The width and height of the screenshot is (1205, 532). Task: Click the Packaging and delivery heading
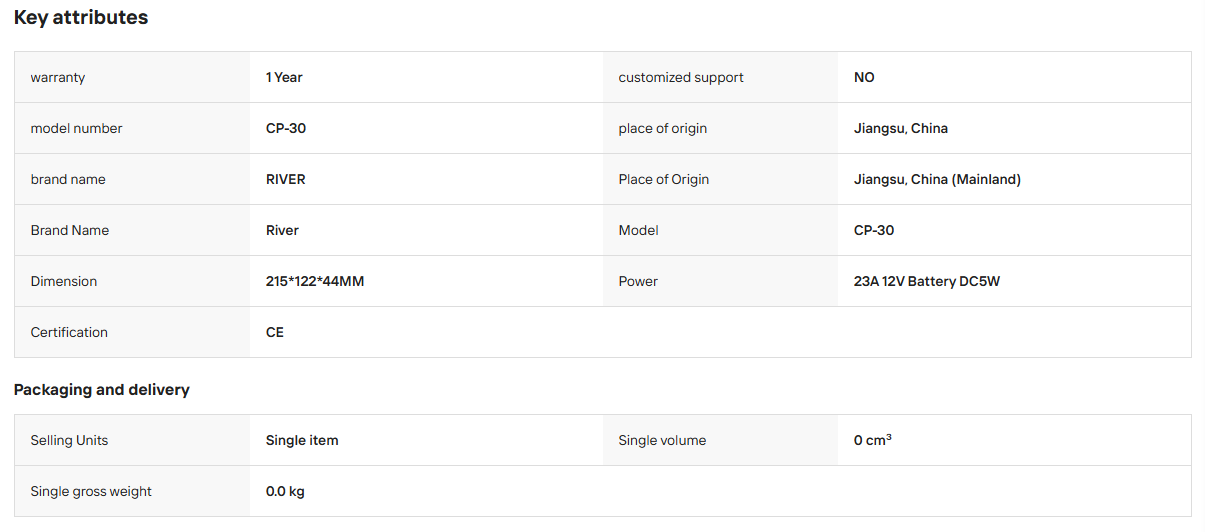102,390
